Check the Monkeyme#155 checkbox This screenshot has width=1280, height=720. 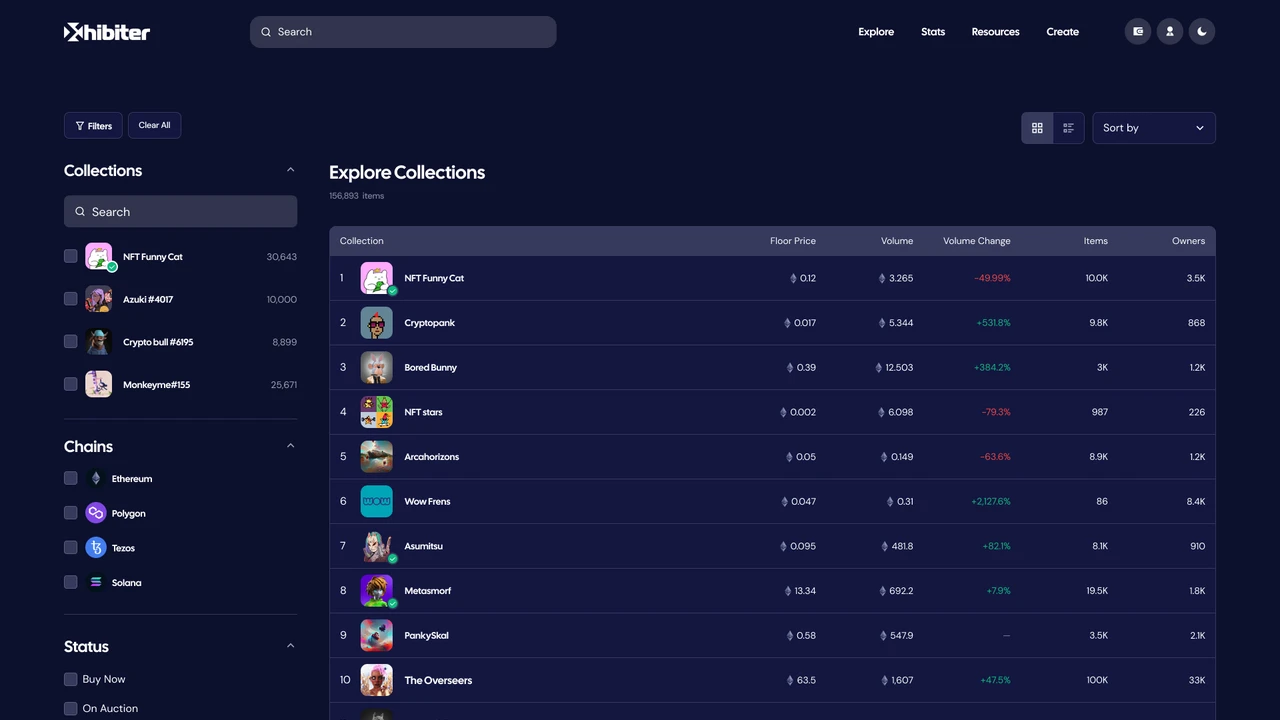(x=71, y=384)
